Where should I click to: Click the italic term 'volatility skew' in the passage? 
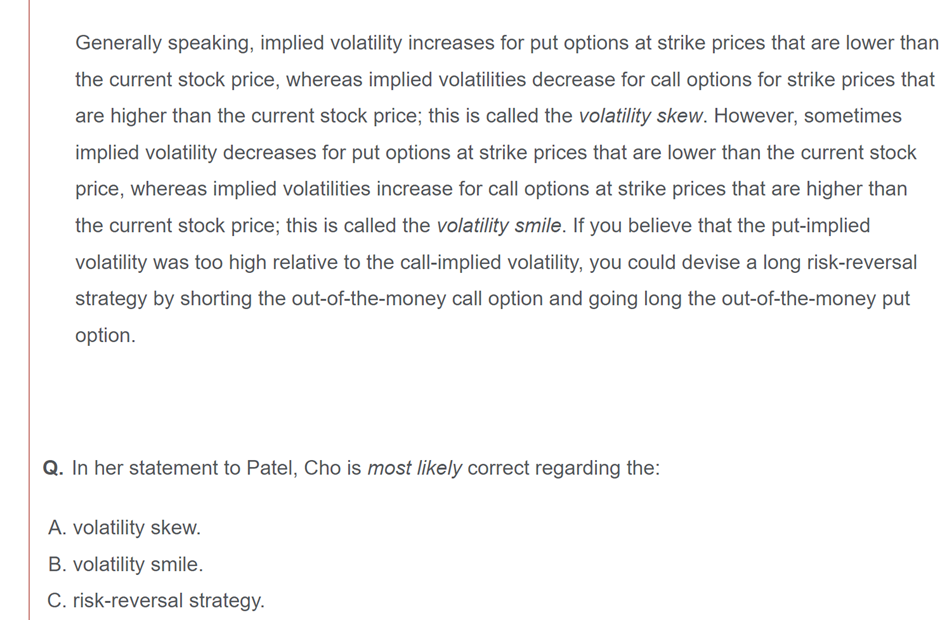pyautogui.click(x=640, y=116)
